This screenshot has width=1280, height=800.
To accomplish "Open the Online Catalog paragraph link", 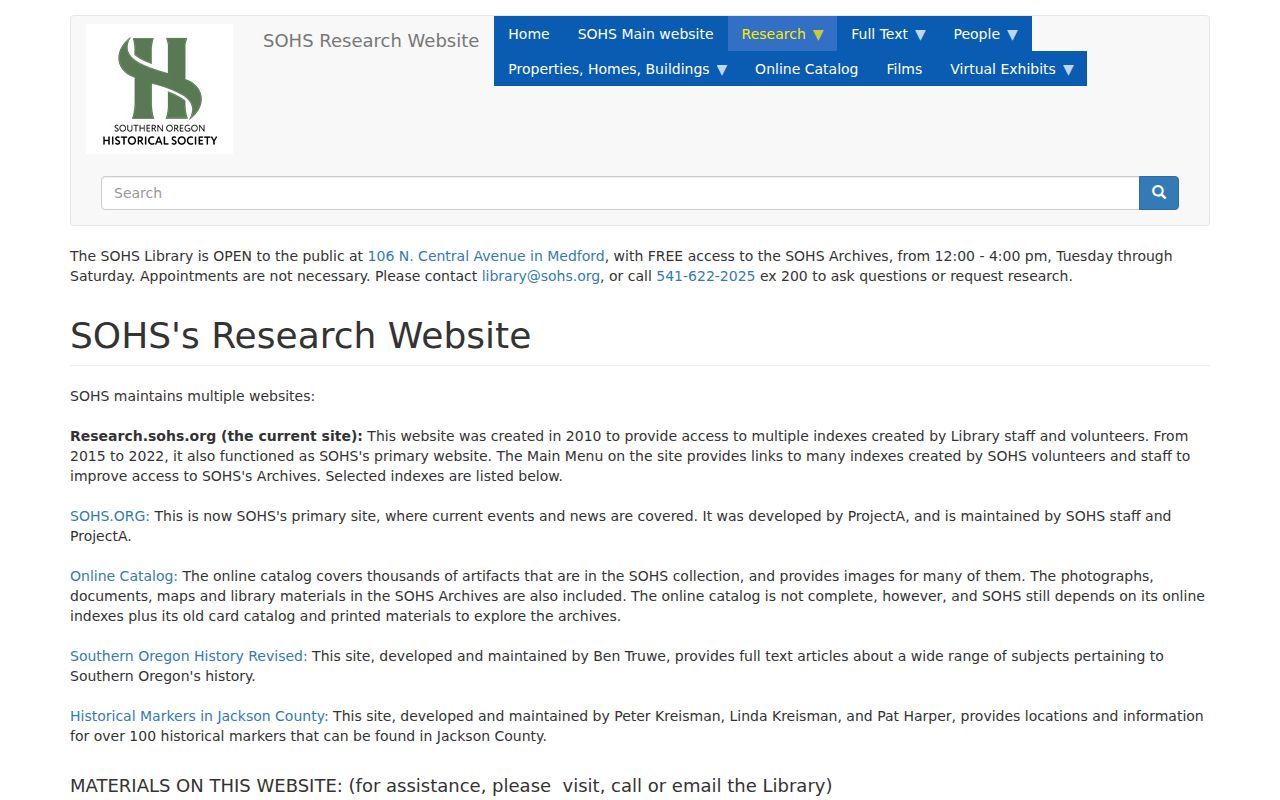I will point(124,576).
